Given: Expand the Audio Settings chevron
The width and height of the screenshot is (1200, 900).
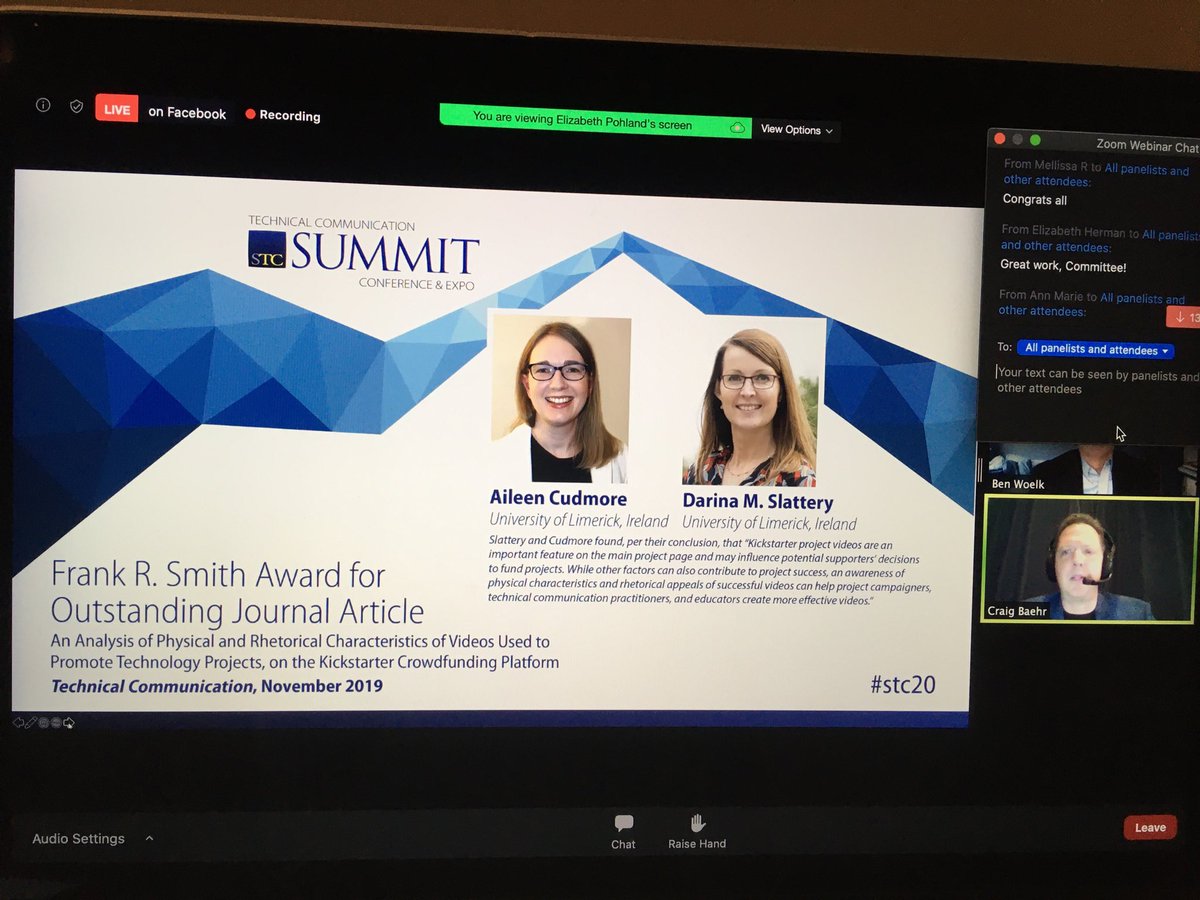Looking at the screenshot, I should click(x=148, y=840).
